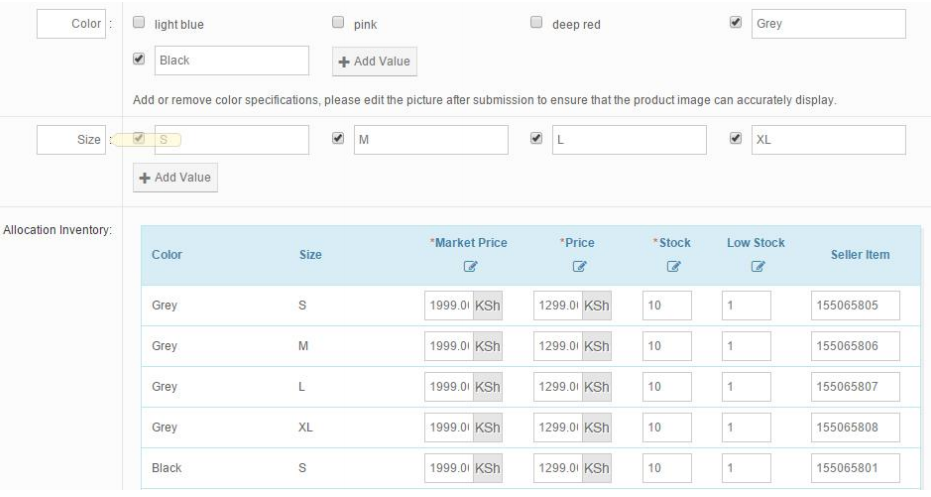Click the Black color name input
The image size is (931, 497).
click(230, 60)
